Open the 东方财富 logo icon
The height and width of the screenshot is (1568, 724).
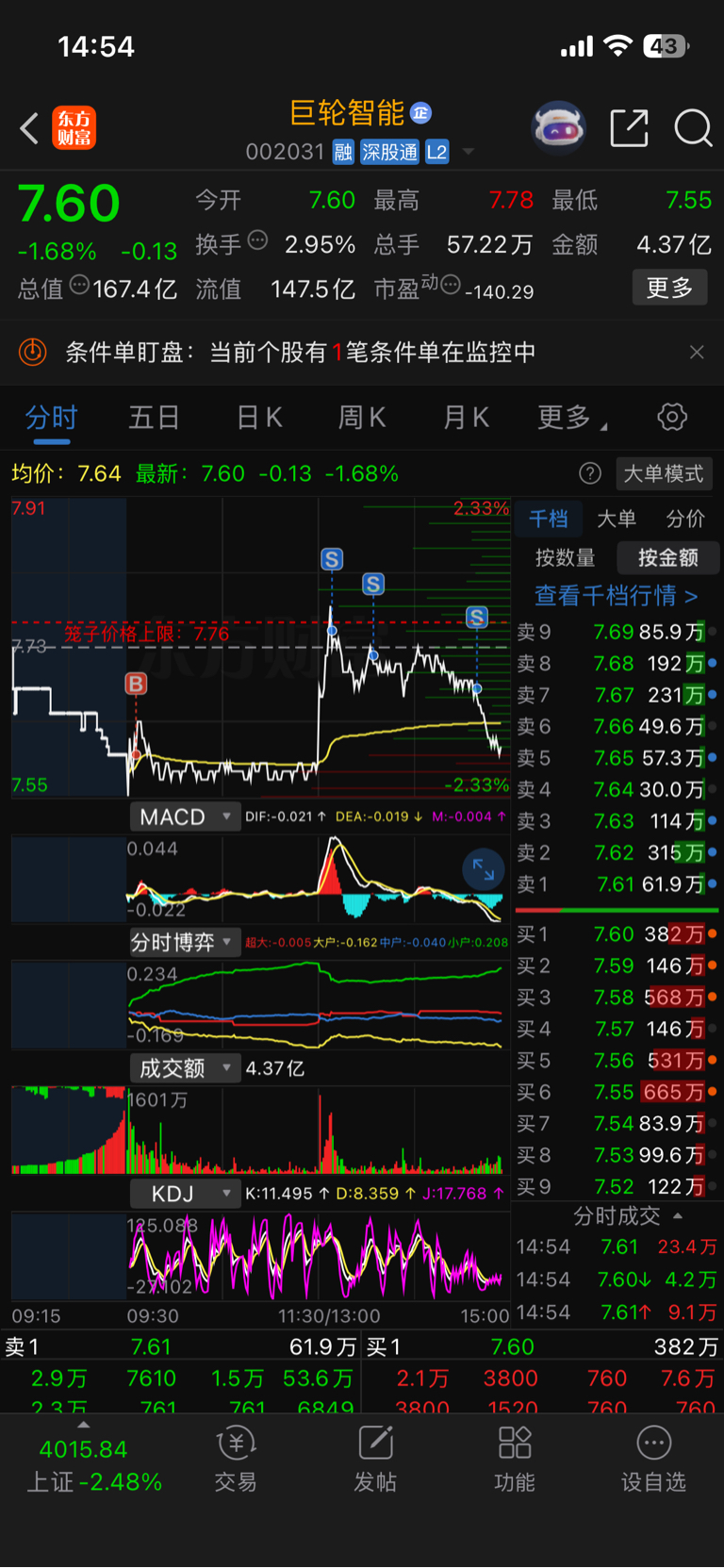coord(74,128)
